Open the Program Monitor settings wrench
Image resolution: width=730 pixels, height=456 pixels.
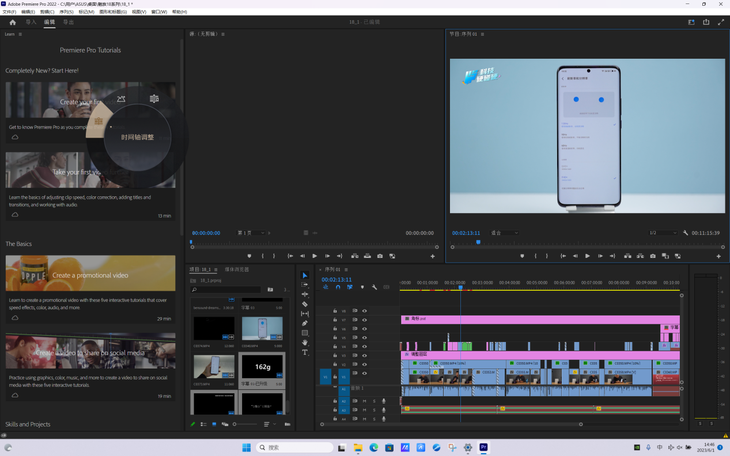tap(685, 233)
